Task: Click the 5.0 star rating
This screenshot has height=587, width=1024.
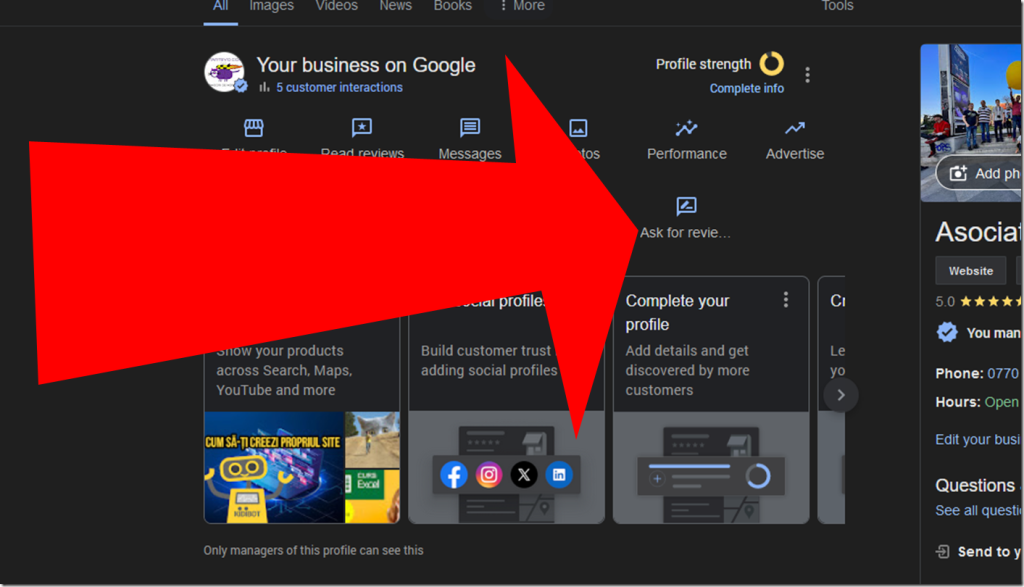Action: [977, 302]
